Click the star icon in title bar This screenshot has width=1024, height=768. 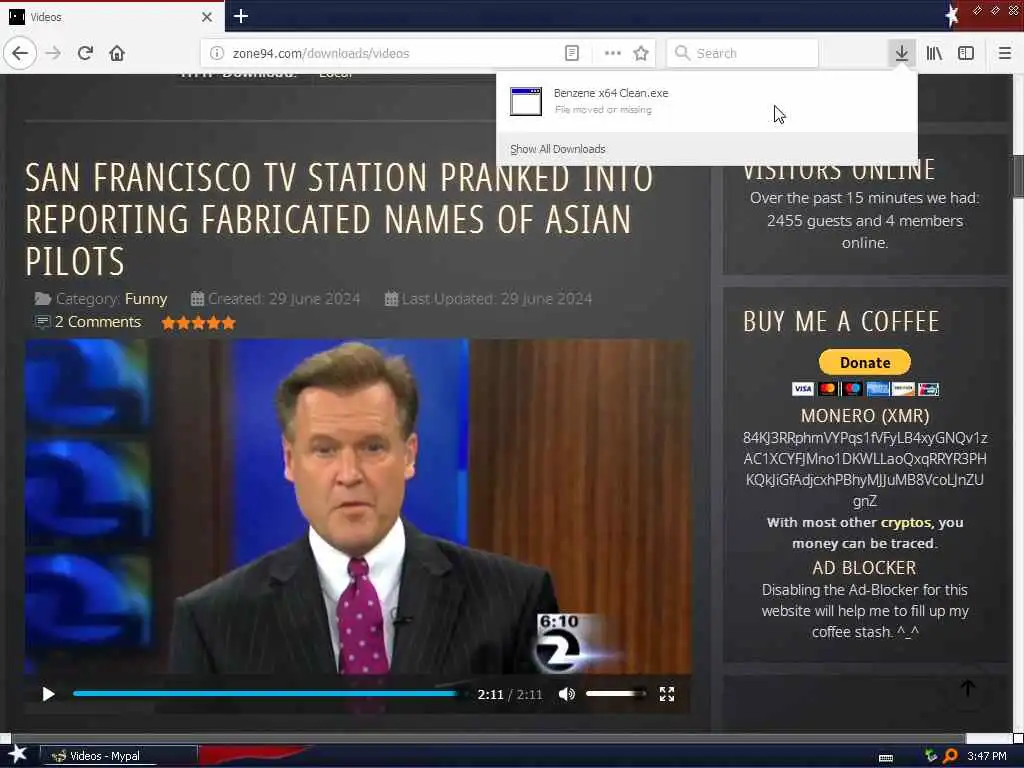point(952,16)
